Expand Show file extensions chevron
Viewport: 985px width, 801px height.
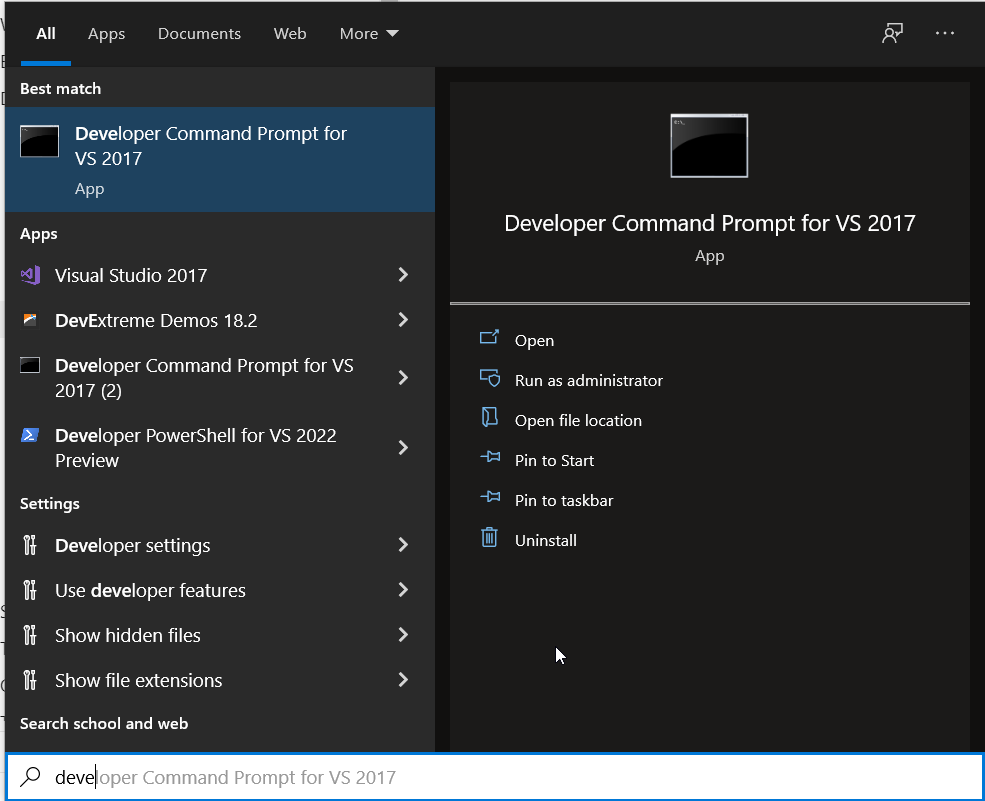pos(403,679)
